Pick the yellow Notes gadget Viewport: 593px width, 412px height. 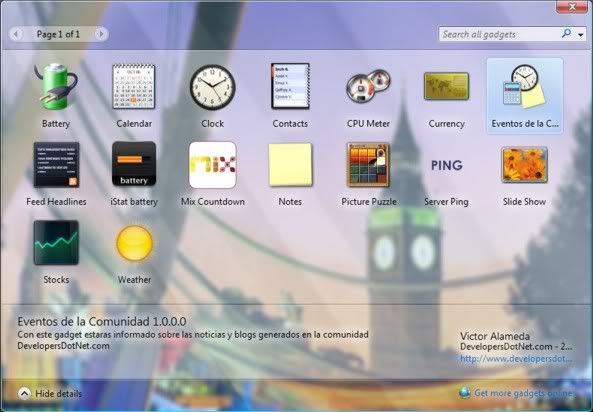point(290,165)
